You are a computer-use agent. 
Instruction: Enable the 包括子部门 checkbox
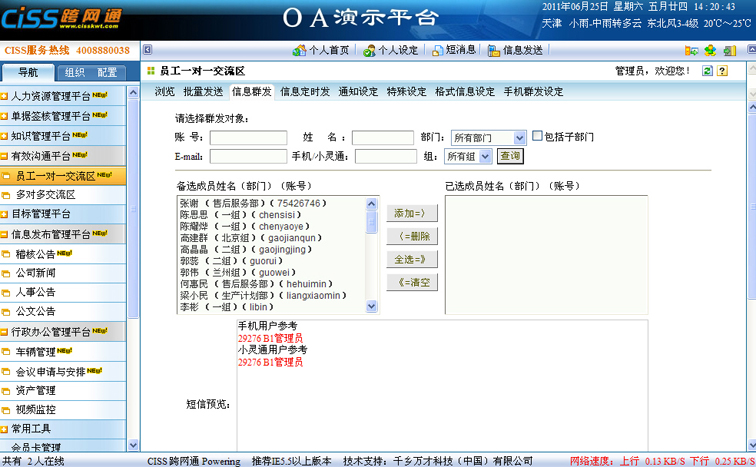[x=537, y=137]
